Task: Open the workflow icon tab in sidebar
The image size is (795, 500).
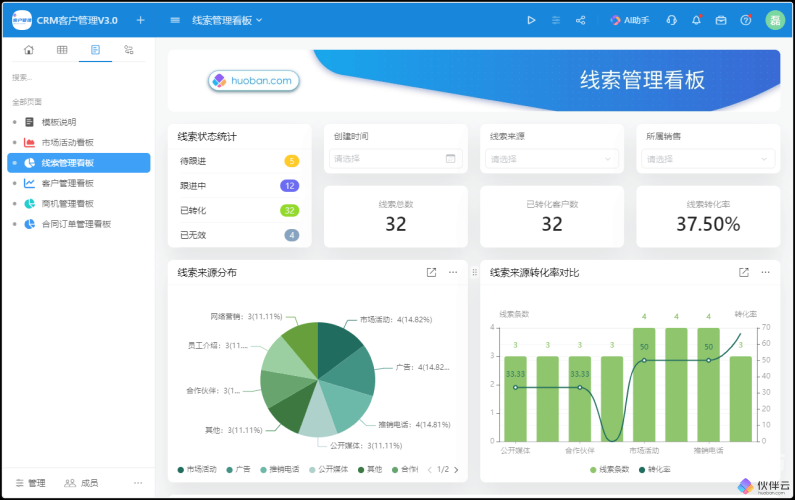Action: click(128, 49)
